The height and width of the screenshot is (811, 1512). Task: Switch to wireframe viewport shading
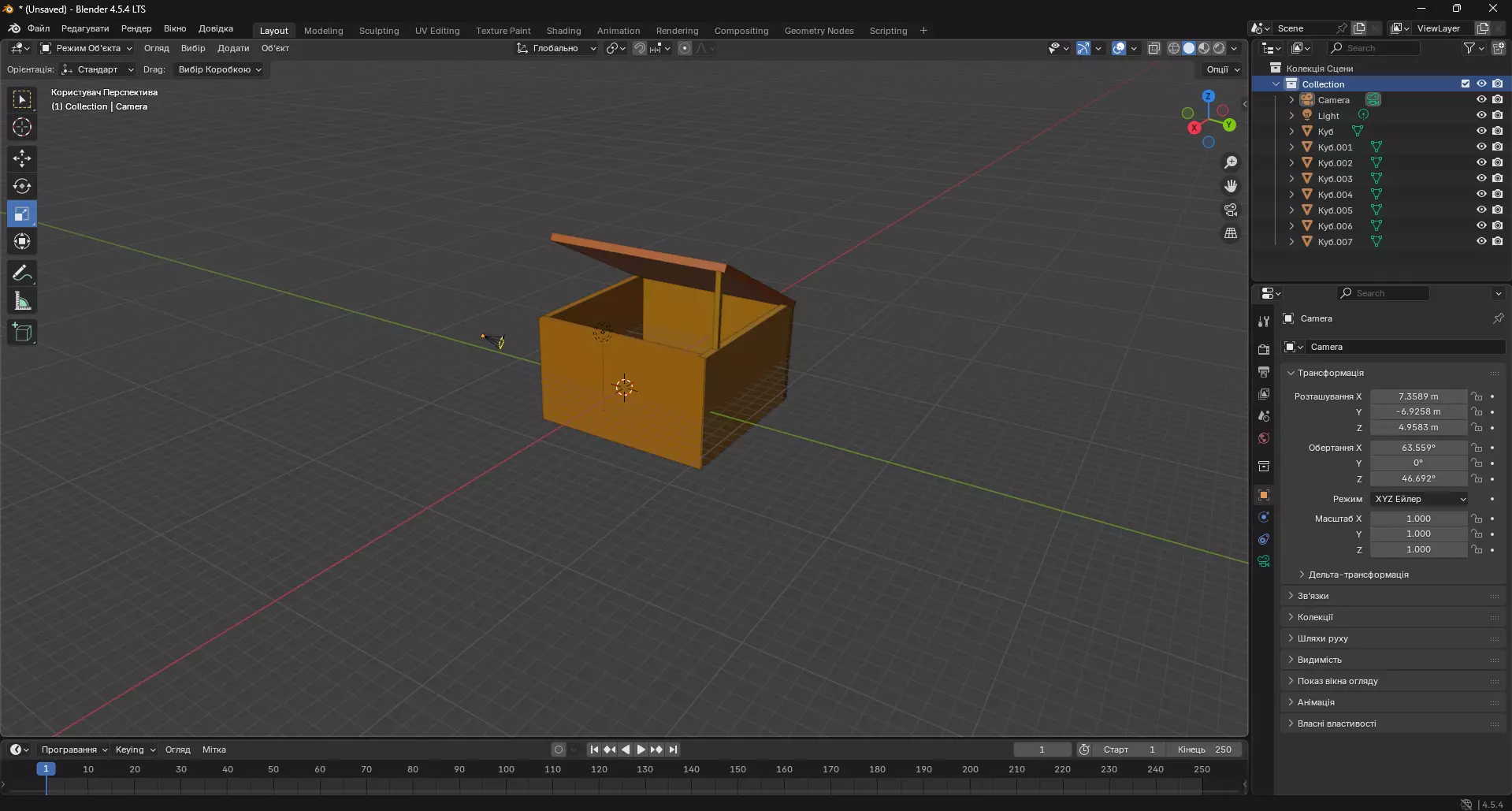point(1173,48)
